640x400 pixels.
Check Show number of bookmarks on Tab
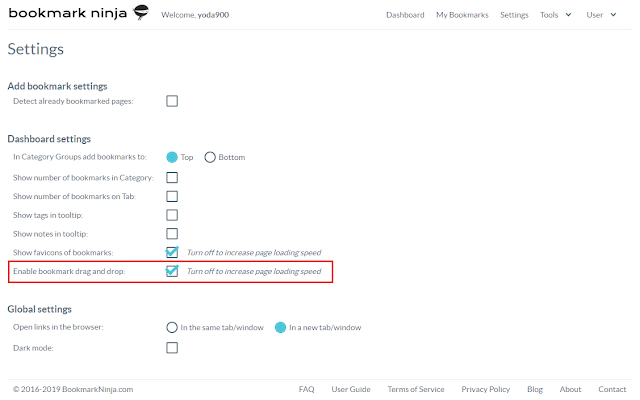coord(172,196)
